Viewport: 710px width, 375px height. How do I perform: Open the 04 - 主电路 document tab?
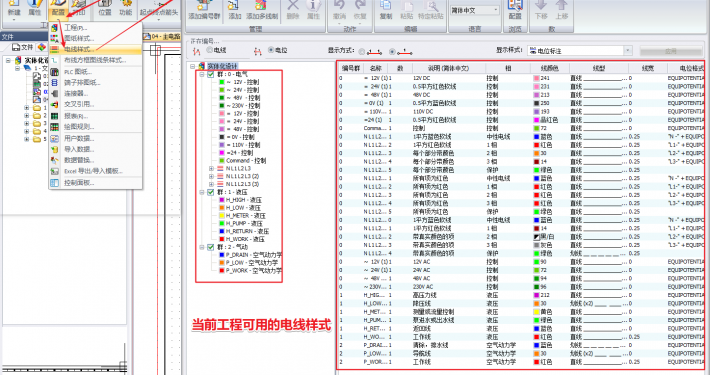point(162,36)
